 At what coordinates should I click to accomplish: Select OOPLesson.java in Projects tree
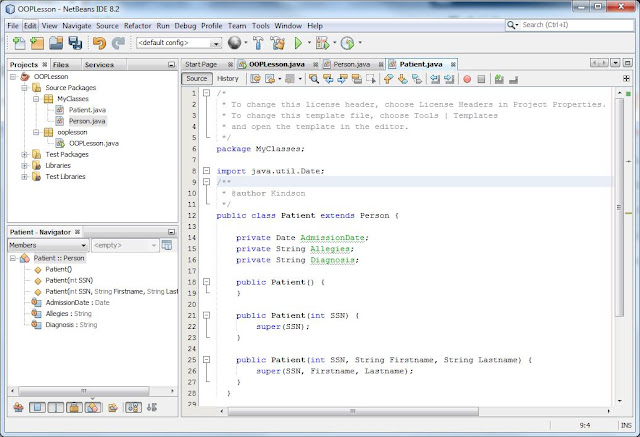coord(94,143)
